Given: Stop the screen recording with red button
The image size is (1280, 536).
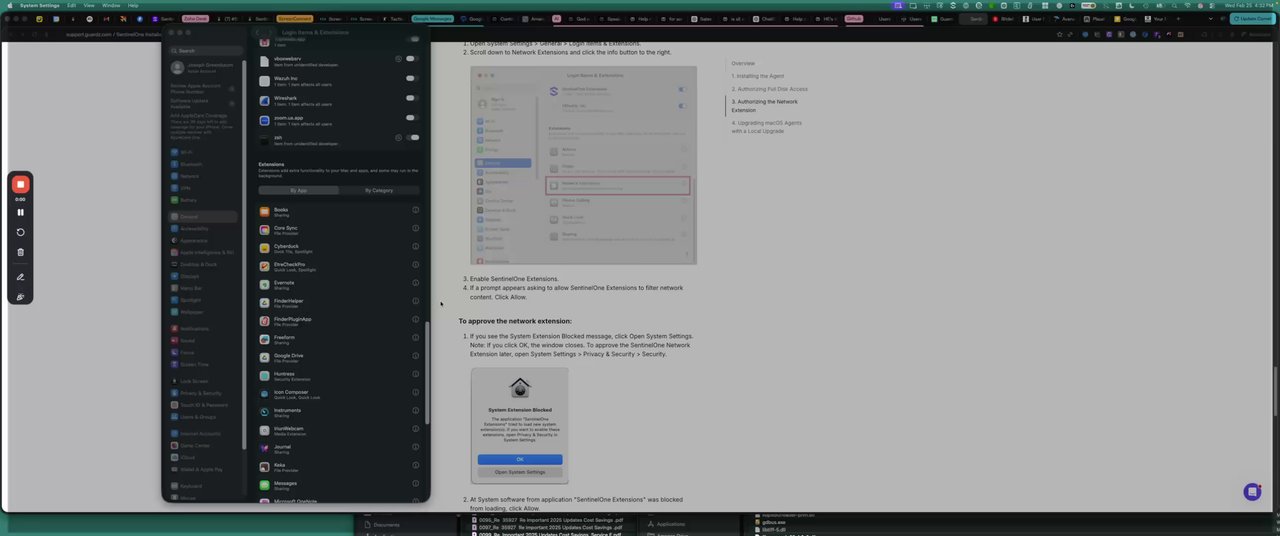Looking at the screenshot, I should tap(20, 185).
